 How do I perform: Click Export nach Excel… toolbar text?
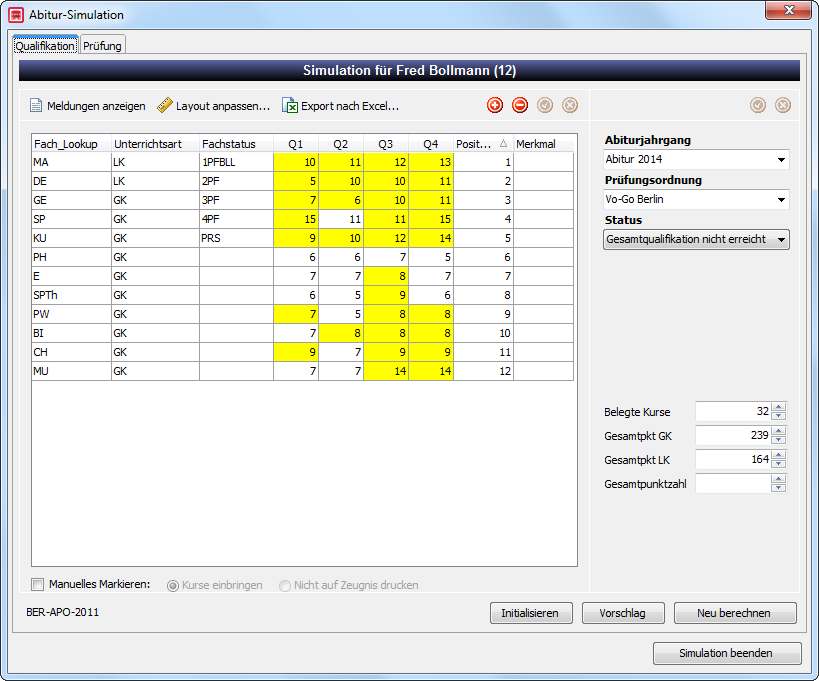(x=350, y=106)
